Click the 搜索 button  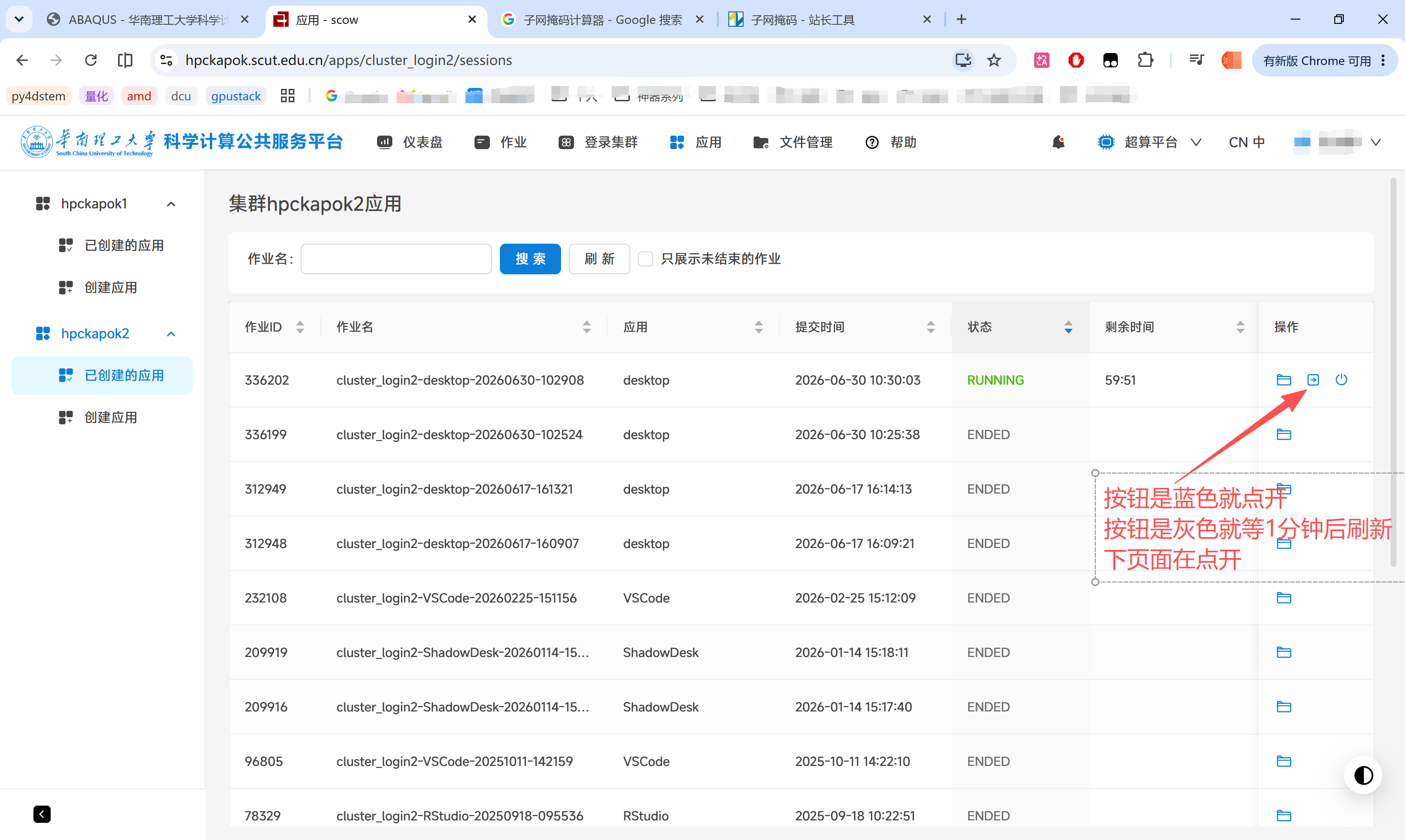530,258
